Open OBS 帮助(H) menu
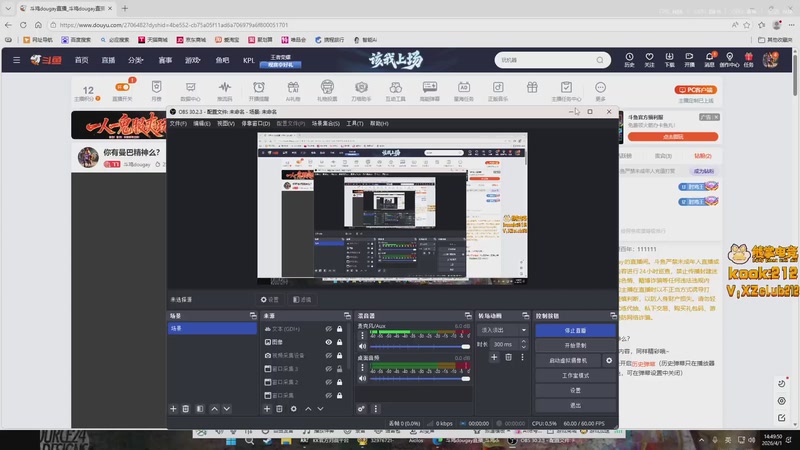This screenshot has height=450, width=800. pyautogui.click(x=379, y=123)
